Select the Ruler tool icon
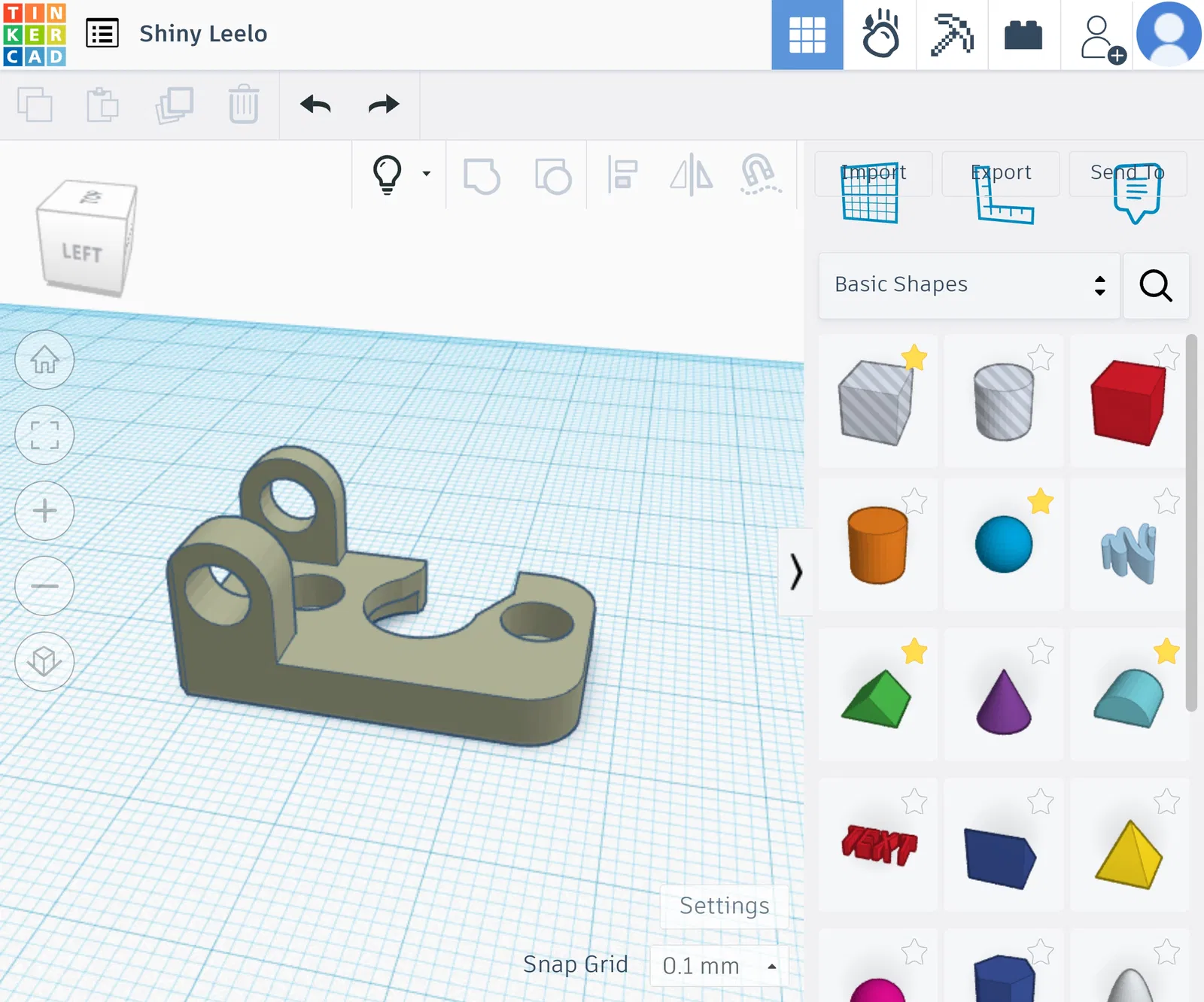 [x=1005, y=196]
